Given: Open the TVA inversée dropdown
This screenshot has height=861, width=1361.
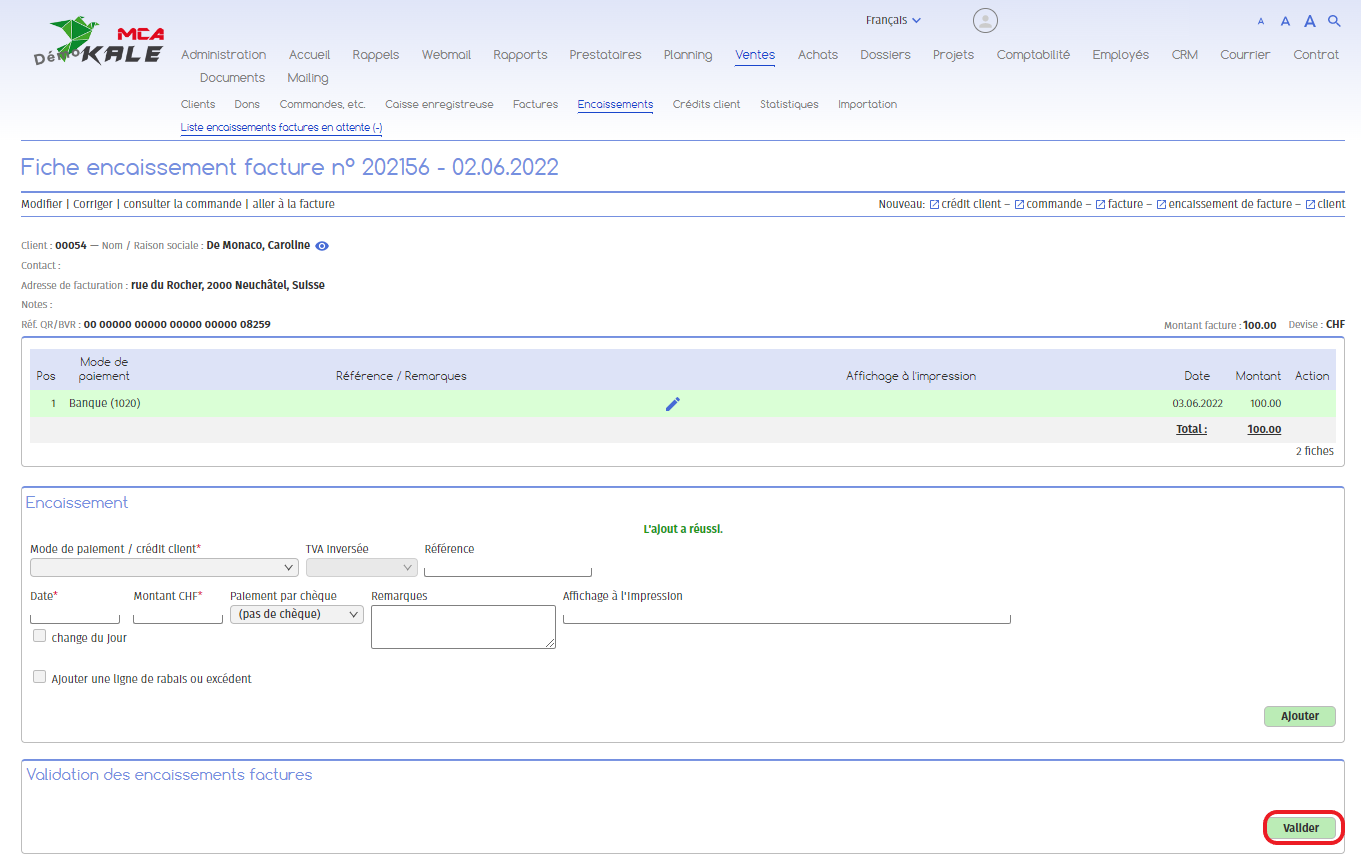Looking at the screenshot, I should (361, 568).
